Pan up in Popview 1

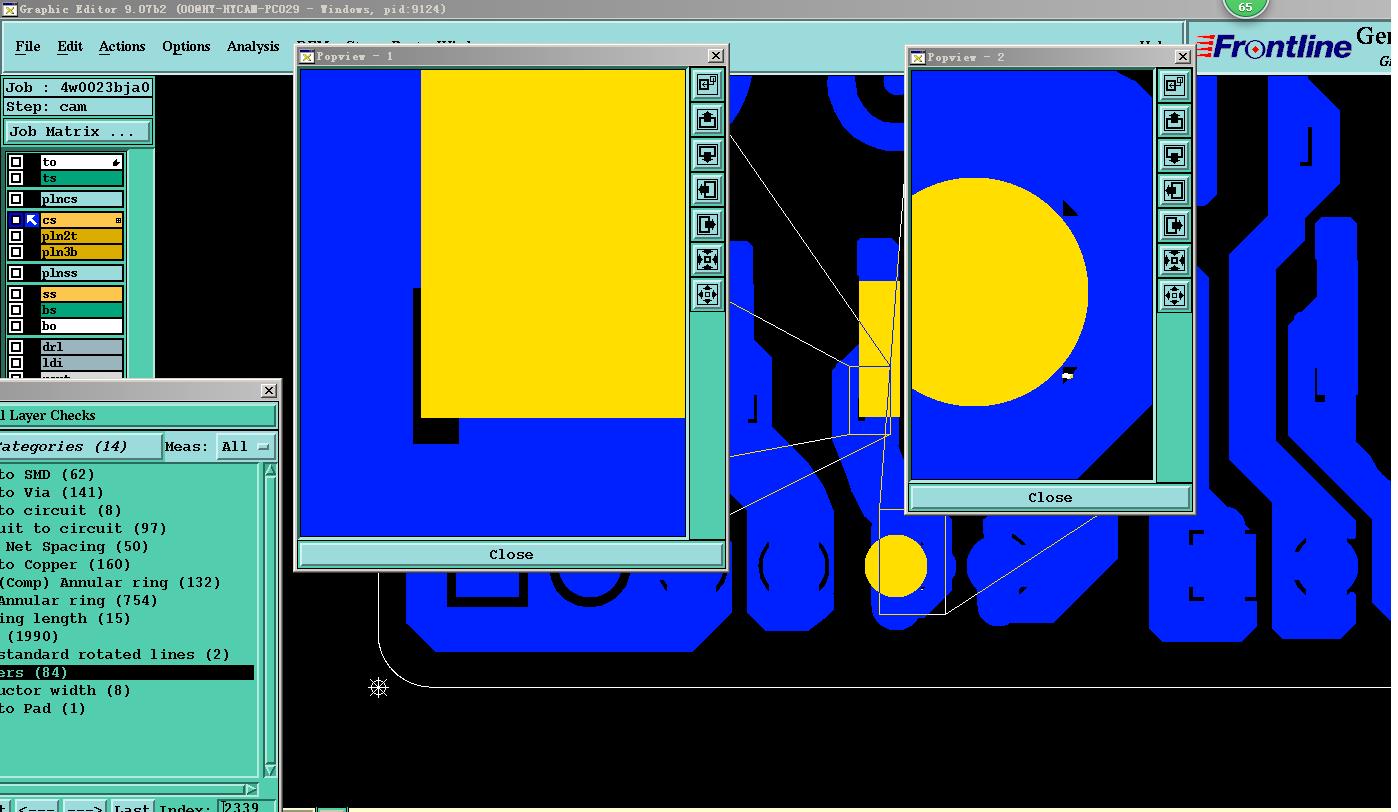(707, 120)
